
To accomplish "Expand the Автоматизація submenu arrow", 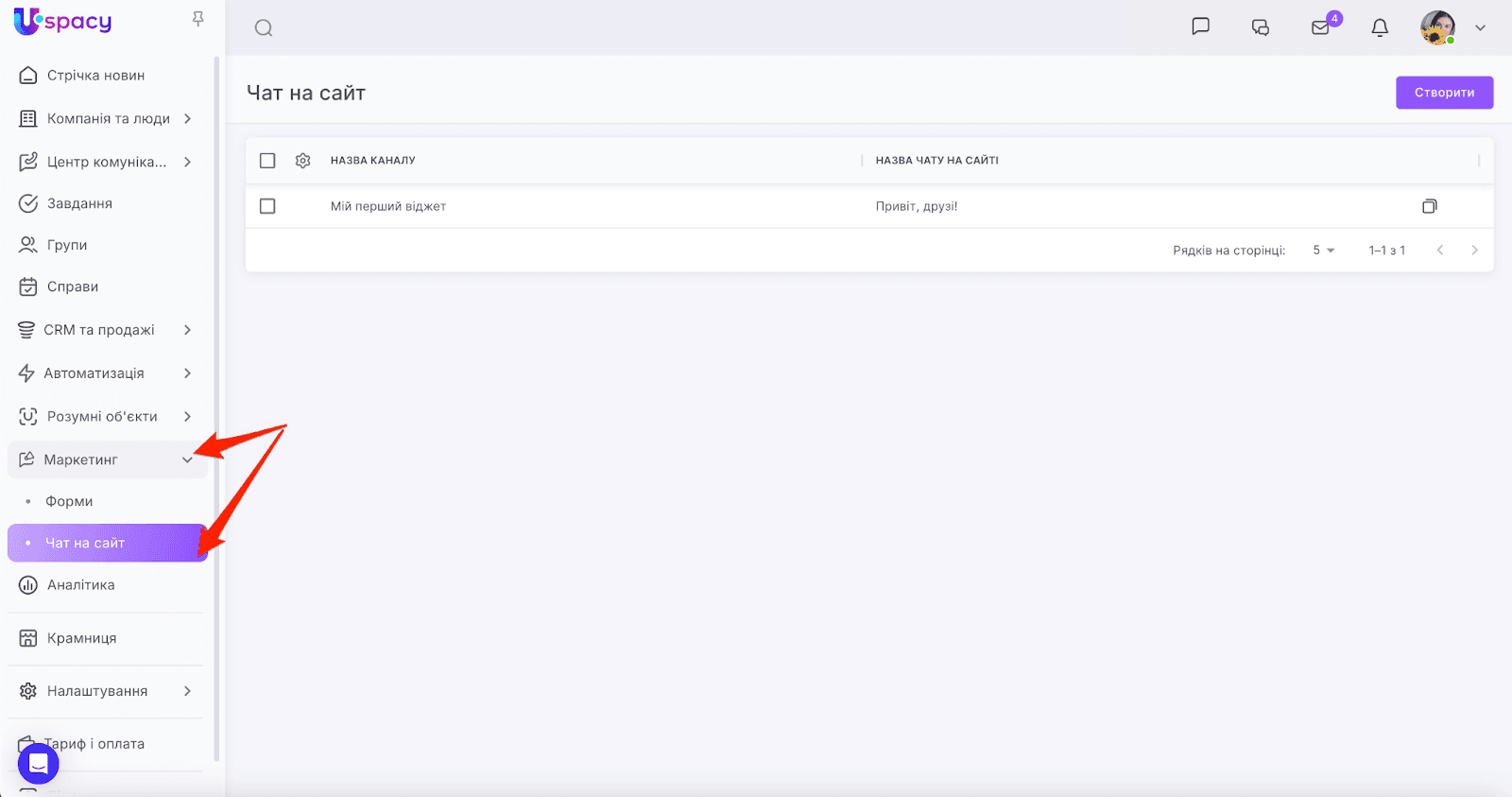I will [188, 373].
